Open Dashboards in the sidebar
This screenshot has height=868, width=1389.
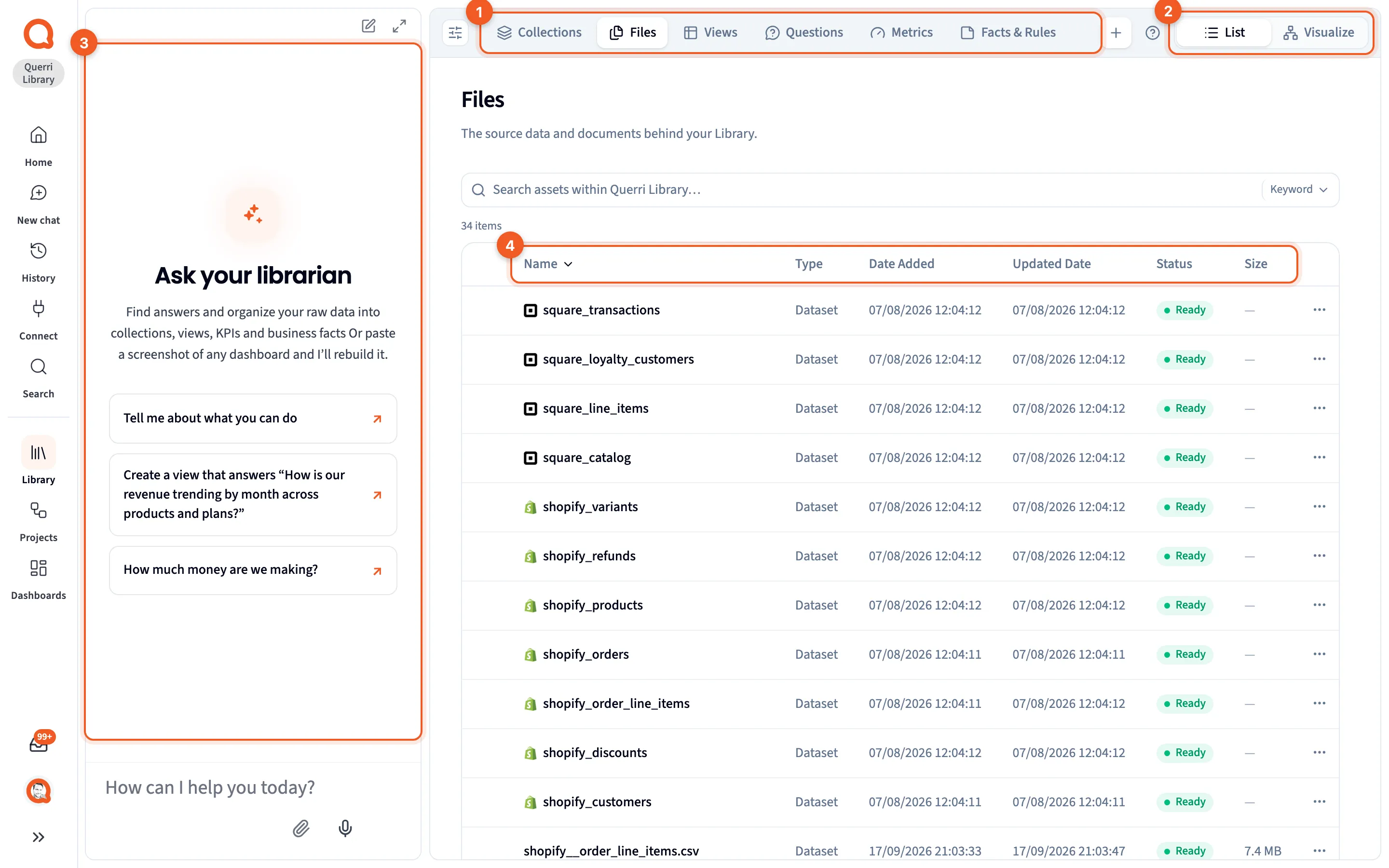coord(39,580)
